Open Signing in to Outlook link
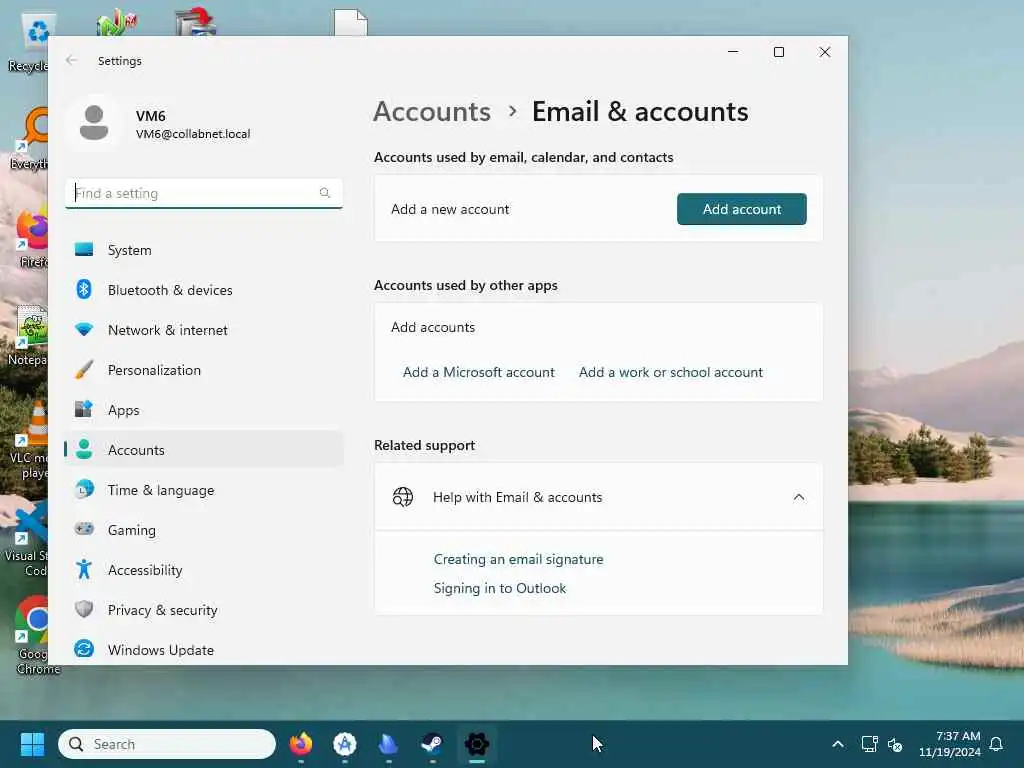Viewport: 1024px width, 768px height. (500, 588)
